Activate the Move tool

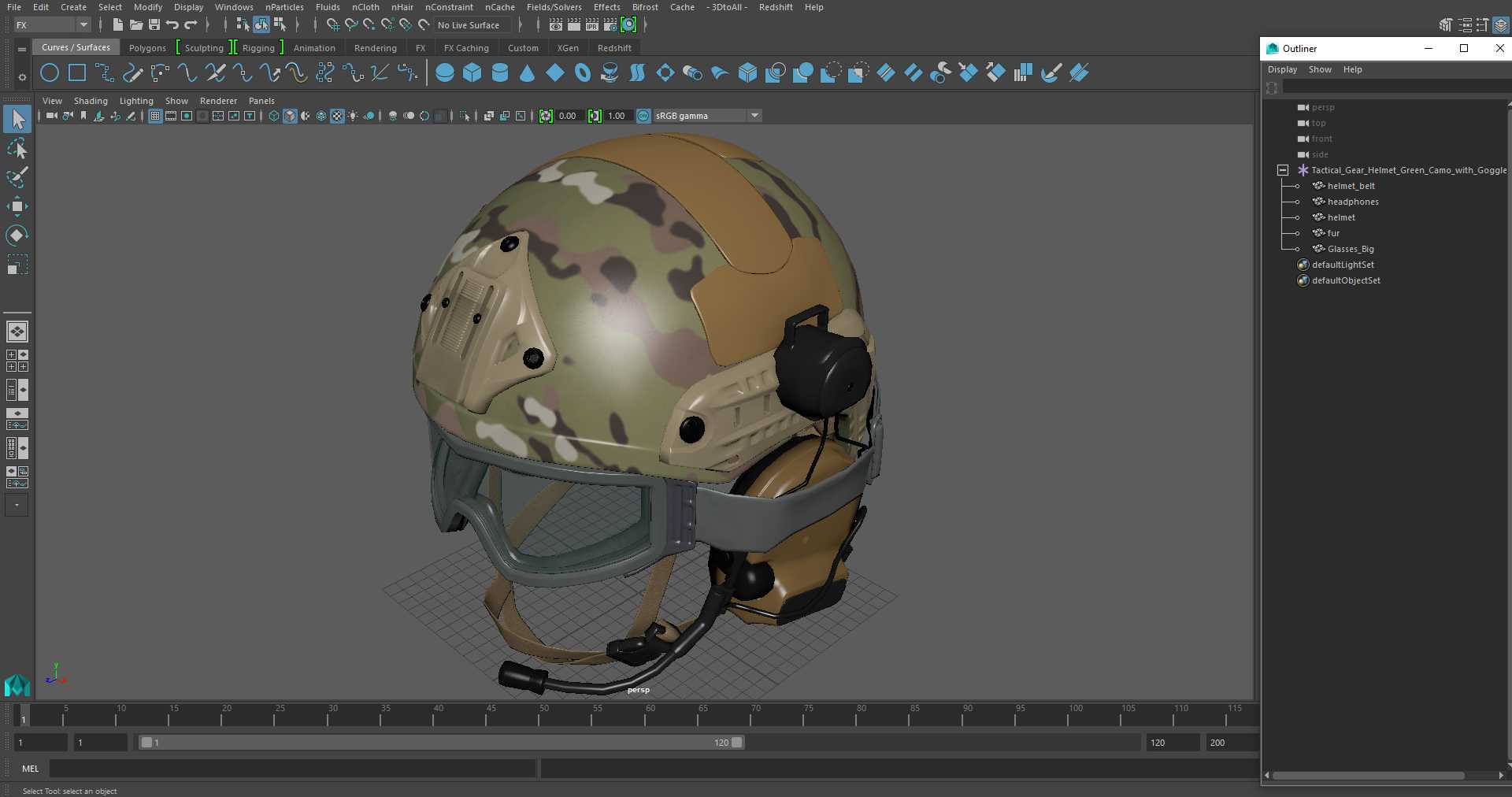17,206
